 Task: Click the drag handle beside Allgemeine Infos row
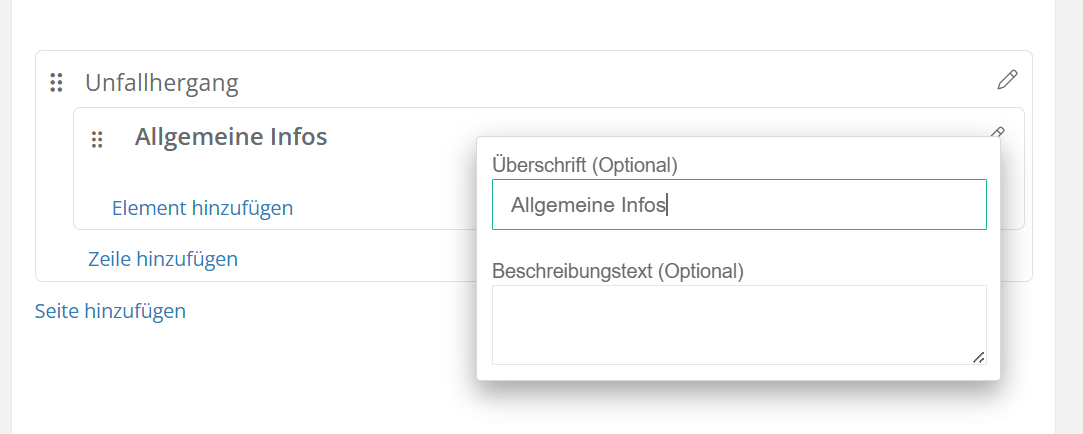click(x=97, y=139)
